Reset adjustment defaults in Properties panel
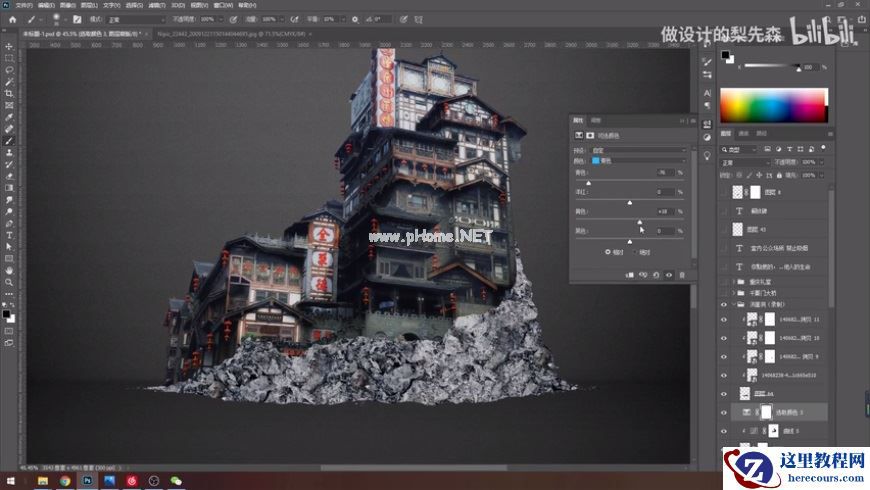Screen dimensions: 870x490 (x=656, y=275)
